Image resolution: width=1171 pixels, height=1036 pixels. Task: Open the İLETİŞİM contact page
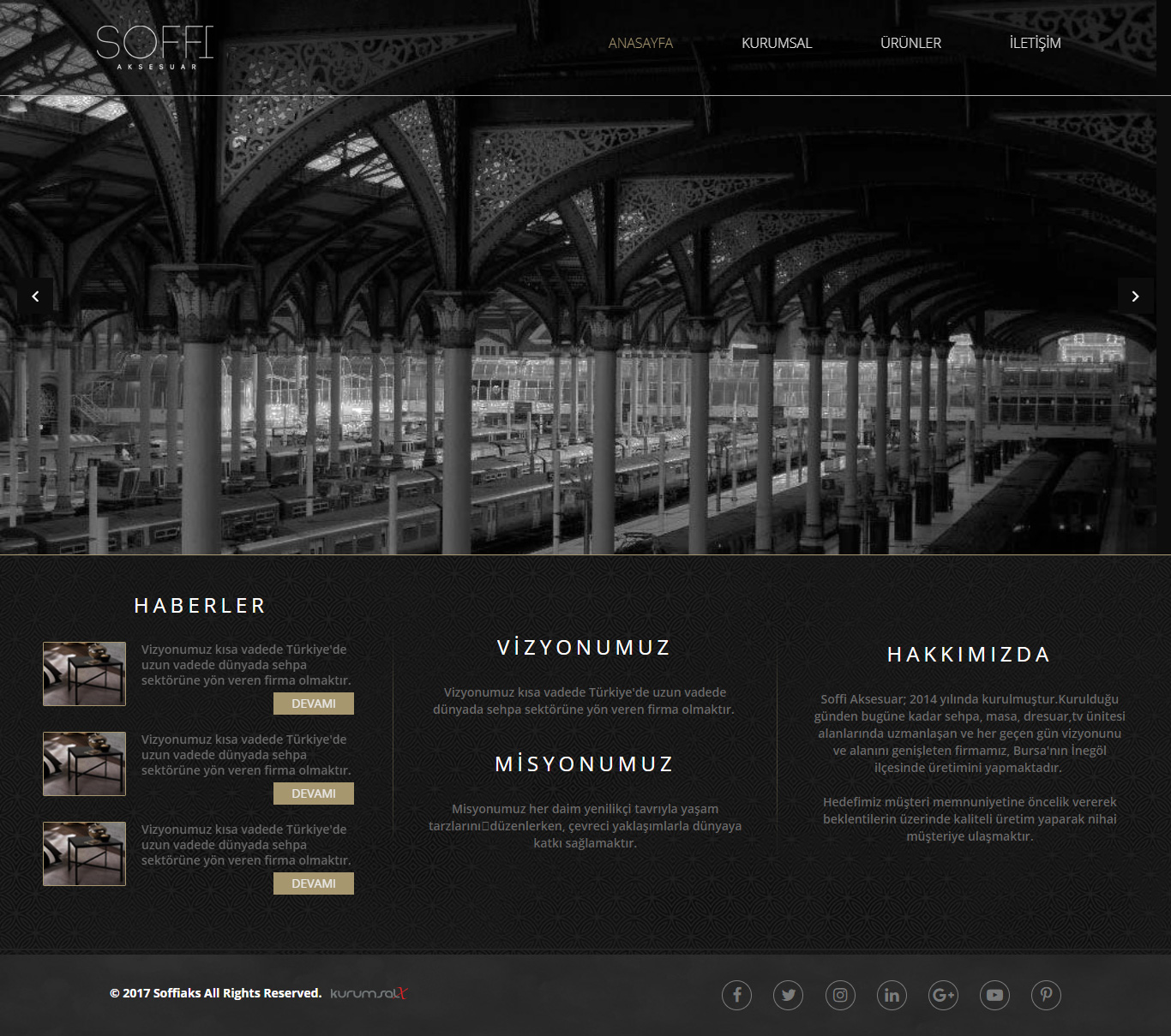(1035, 43)
